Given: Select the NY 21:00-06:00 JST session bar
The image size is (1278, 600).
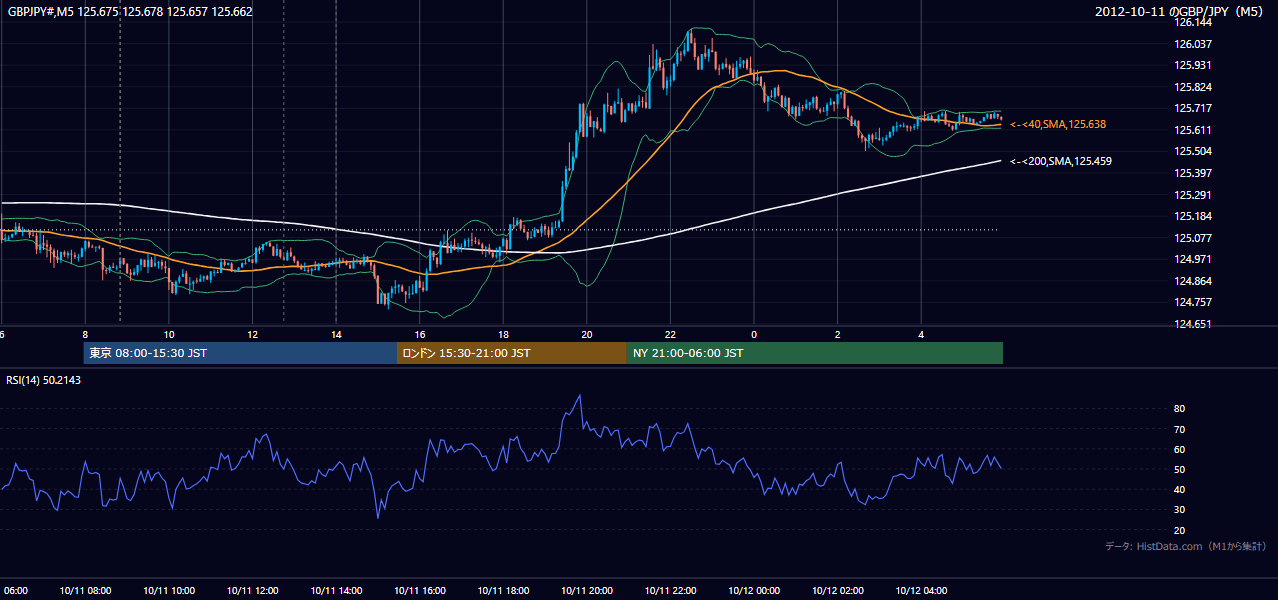Looking at the screenshot, I should [x=815, y=353].
